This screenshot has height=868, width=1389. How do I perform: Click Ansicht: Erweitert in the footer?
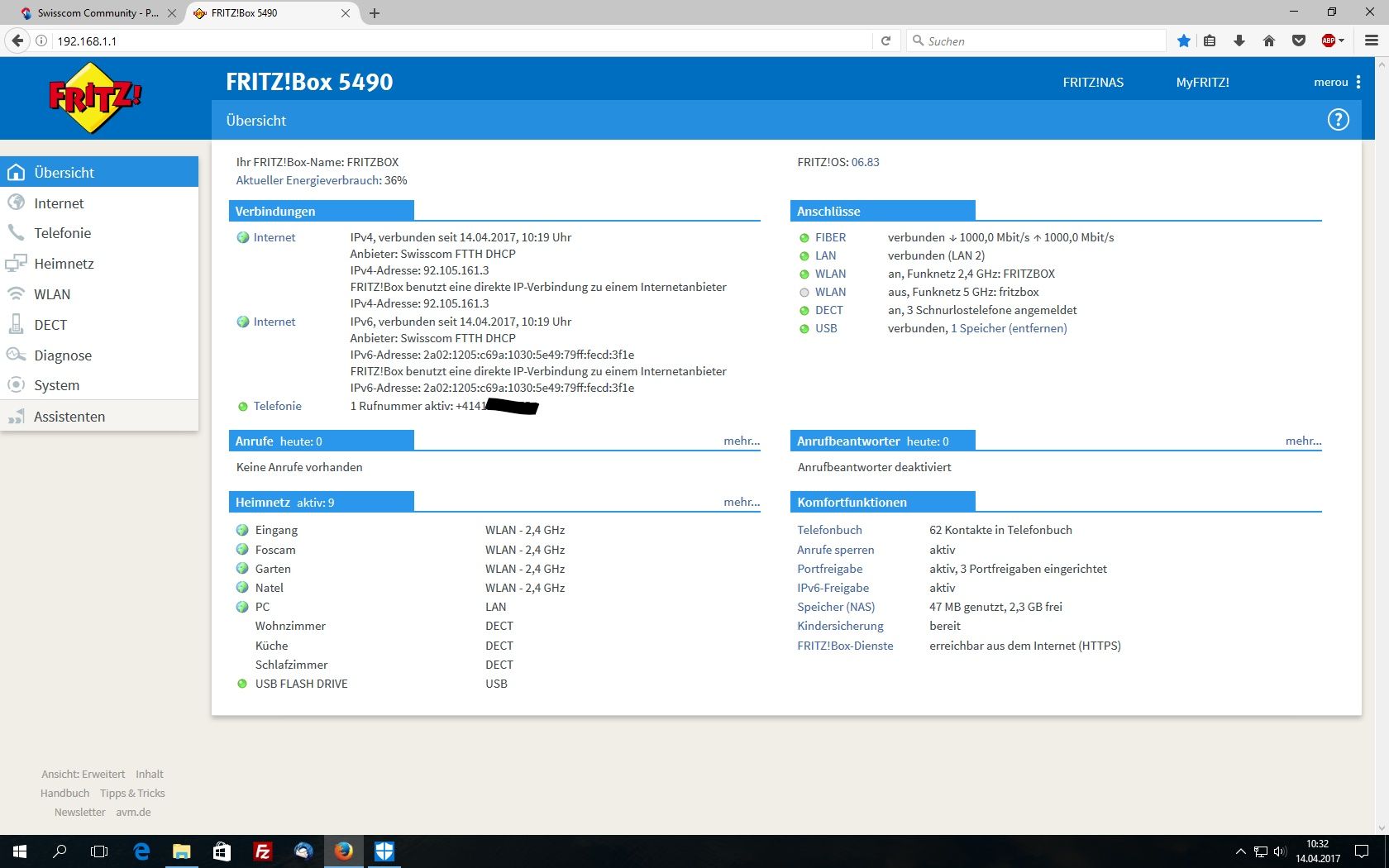tap(84, 775)
